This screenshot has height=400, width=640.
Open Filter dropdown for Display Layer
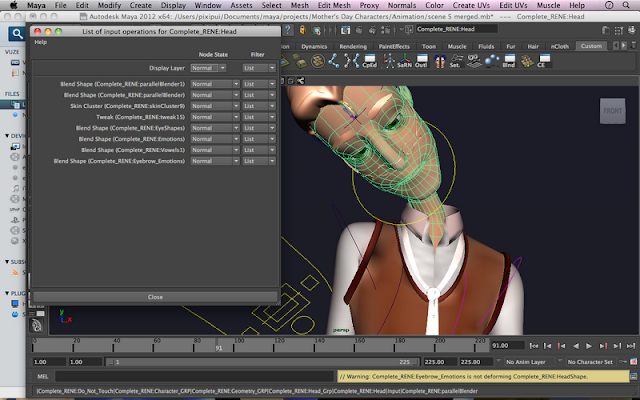259,68
